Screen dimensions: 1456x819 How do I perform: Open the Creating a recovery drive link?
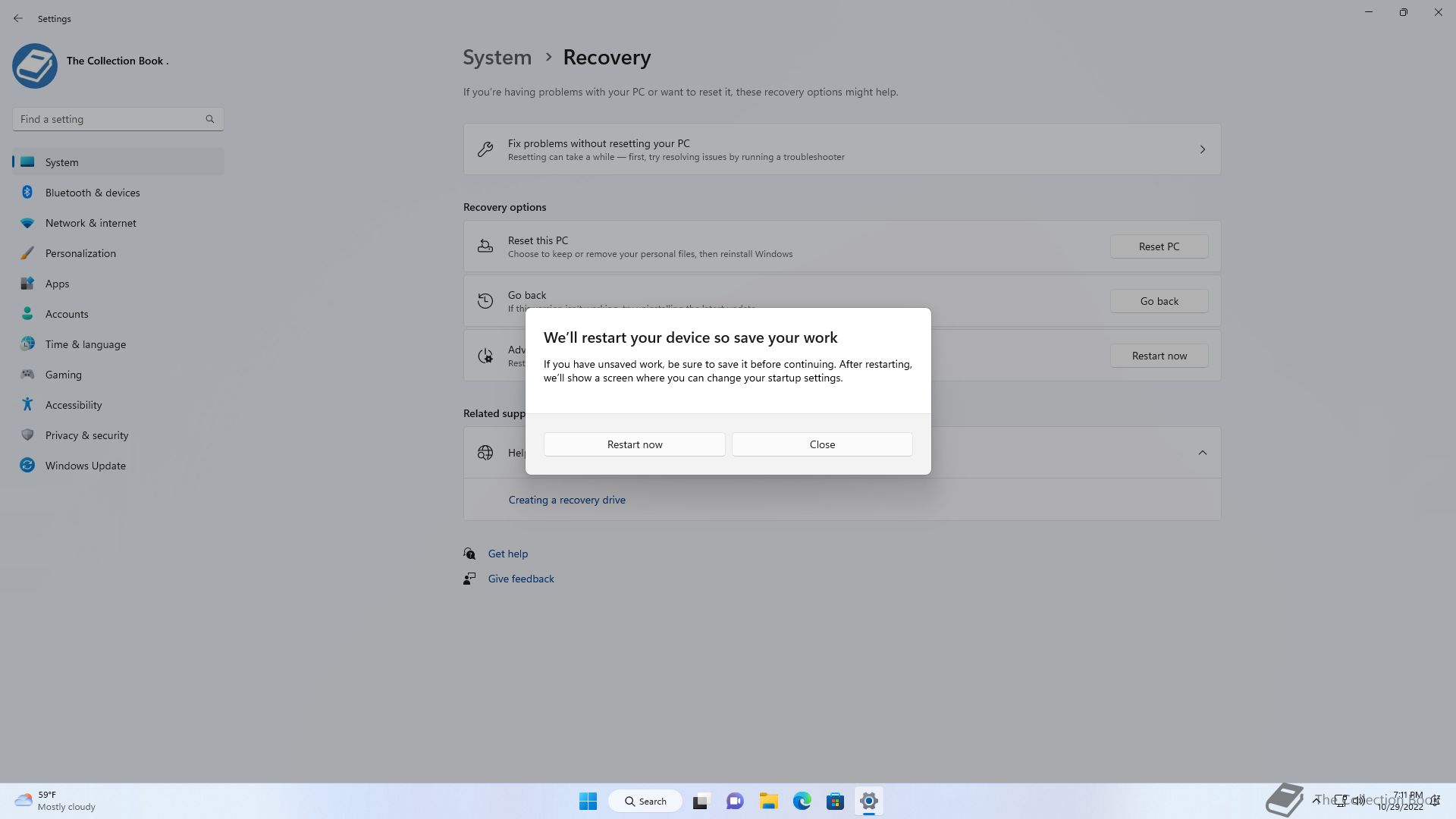click(566, 500)
